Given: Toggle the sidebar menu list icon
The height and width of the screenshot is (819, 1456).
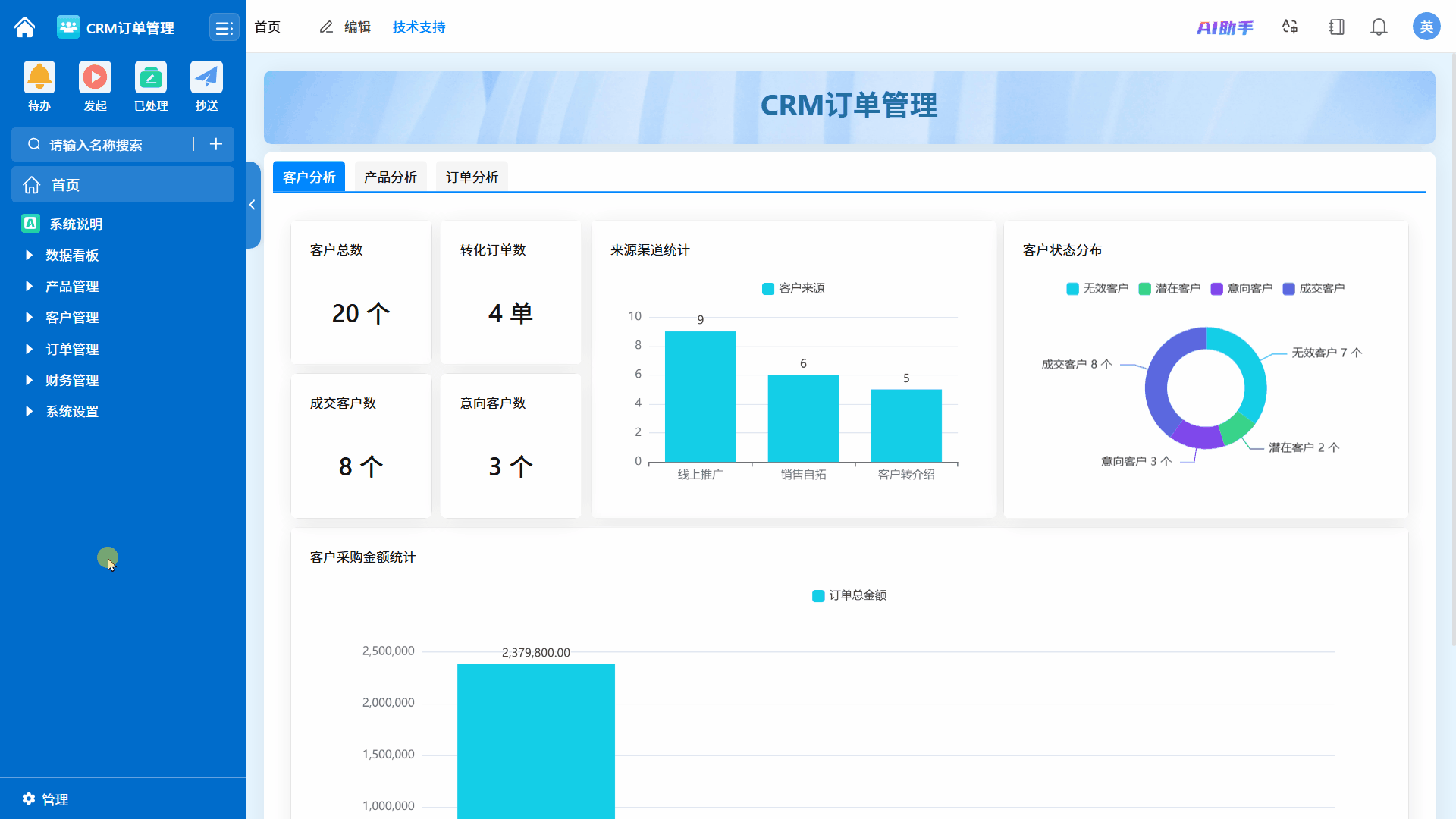Looking at the screenshot, I should pyautogui.click(x=224, y=28).
